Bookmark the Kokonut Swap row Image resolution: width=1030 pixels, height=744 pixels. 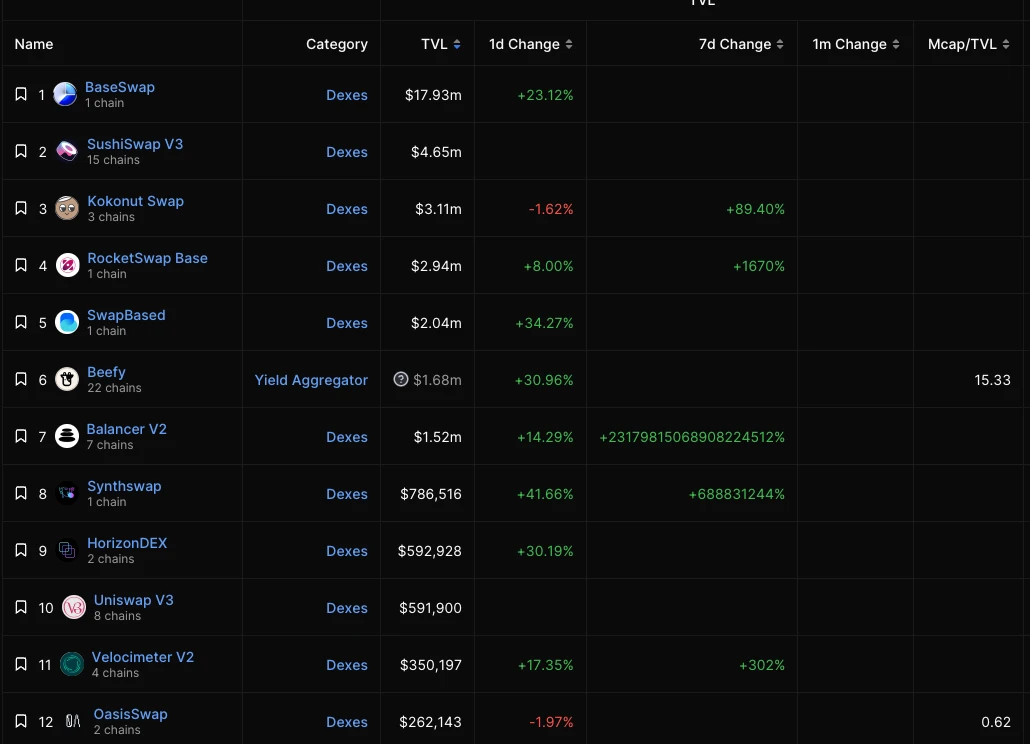pyautogui.click(x=21, y=209)
